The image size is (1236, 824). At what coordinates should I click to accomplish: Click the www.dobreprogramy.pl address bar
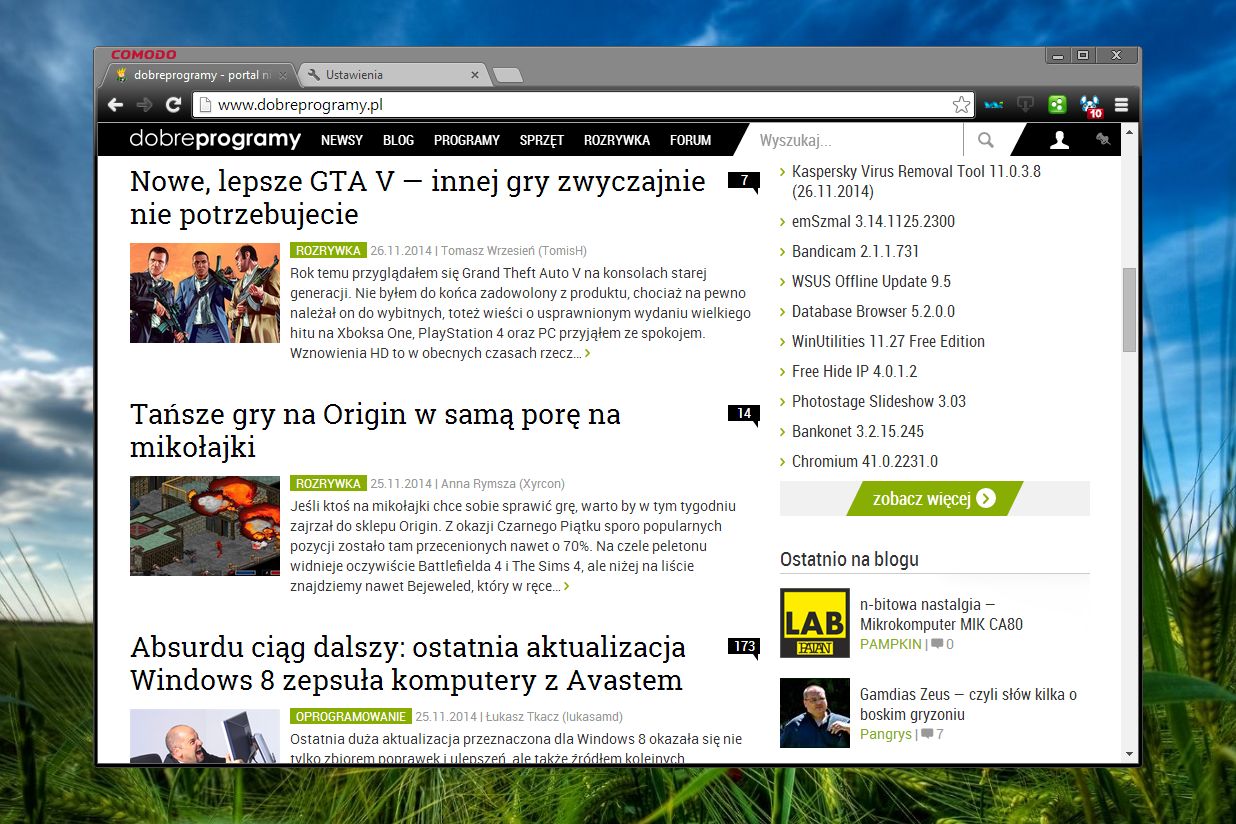click(582, 105)
